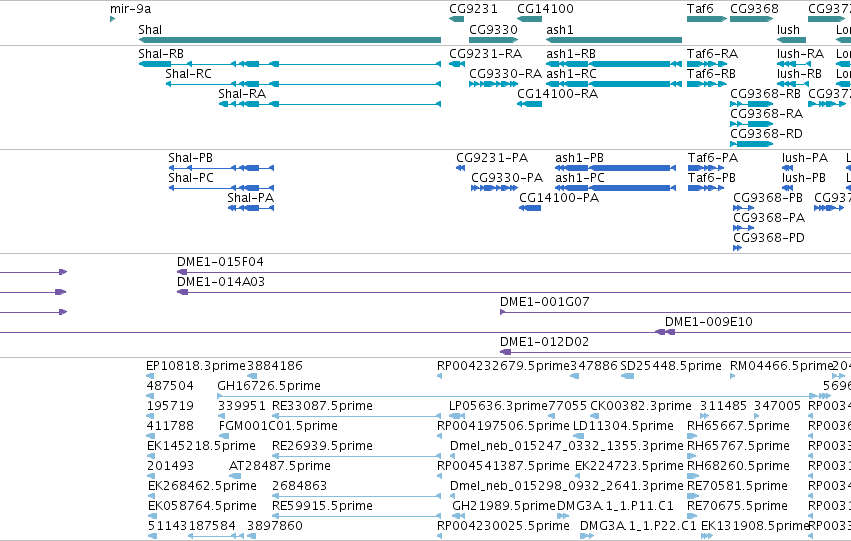The image size is (851, 541).
Task: Open the DMG3A.1_1.P22.C1 EST label
Action: 638,526
